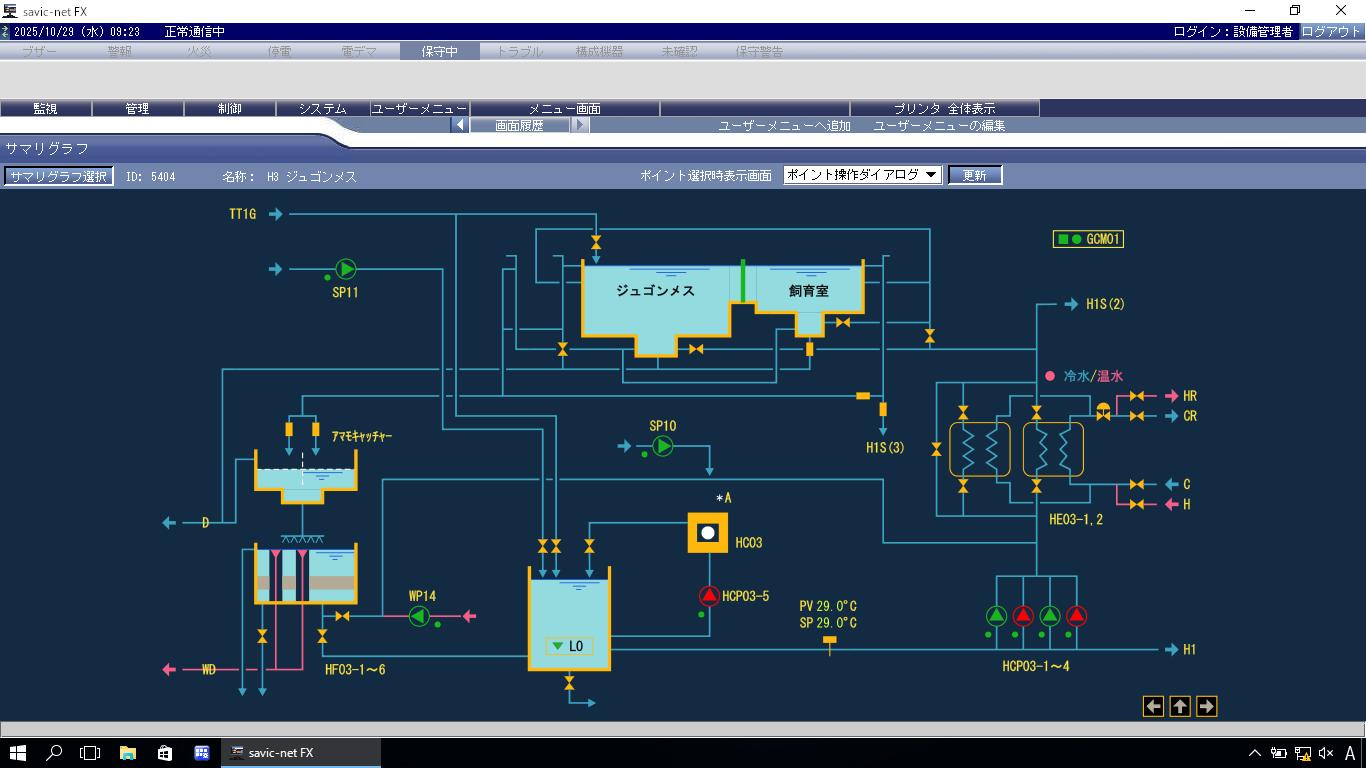
Task: Click the red HCP03-5 pump icon
Action: 709,596
